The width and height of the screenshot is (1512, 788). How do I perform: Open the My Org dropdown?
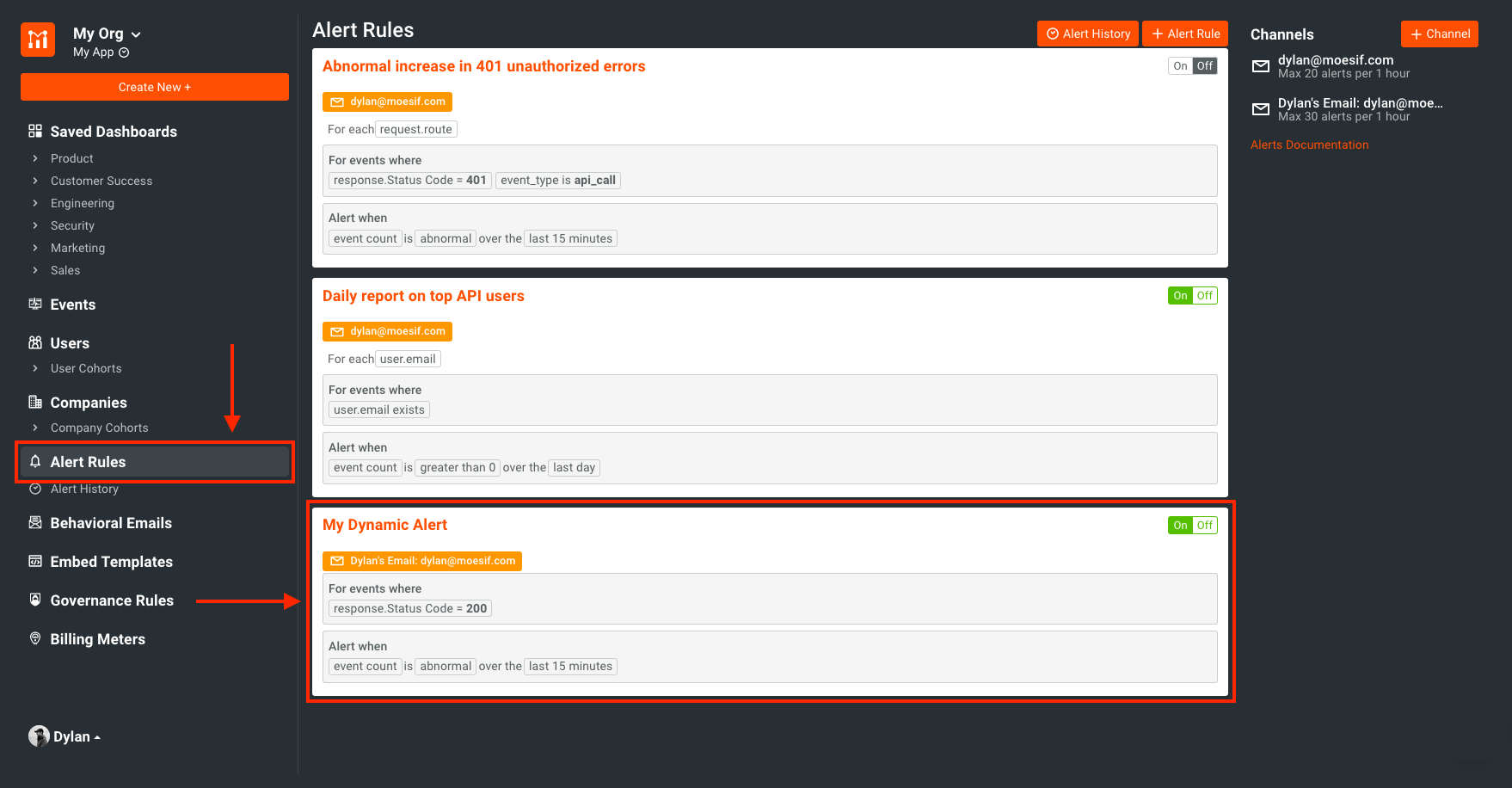tap(105, 33)
